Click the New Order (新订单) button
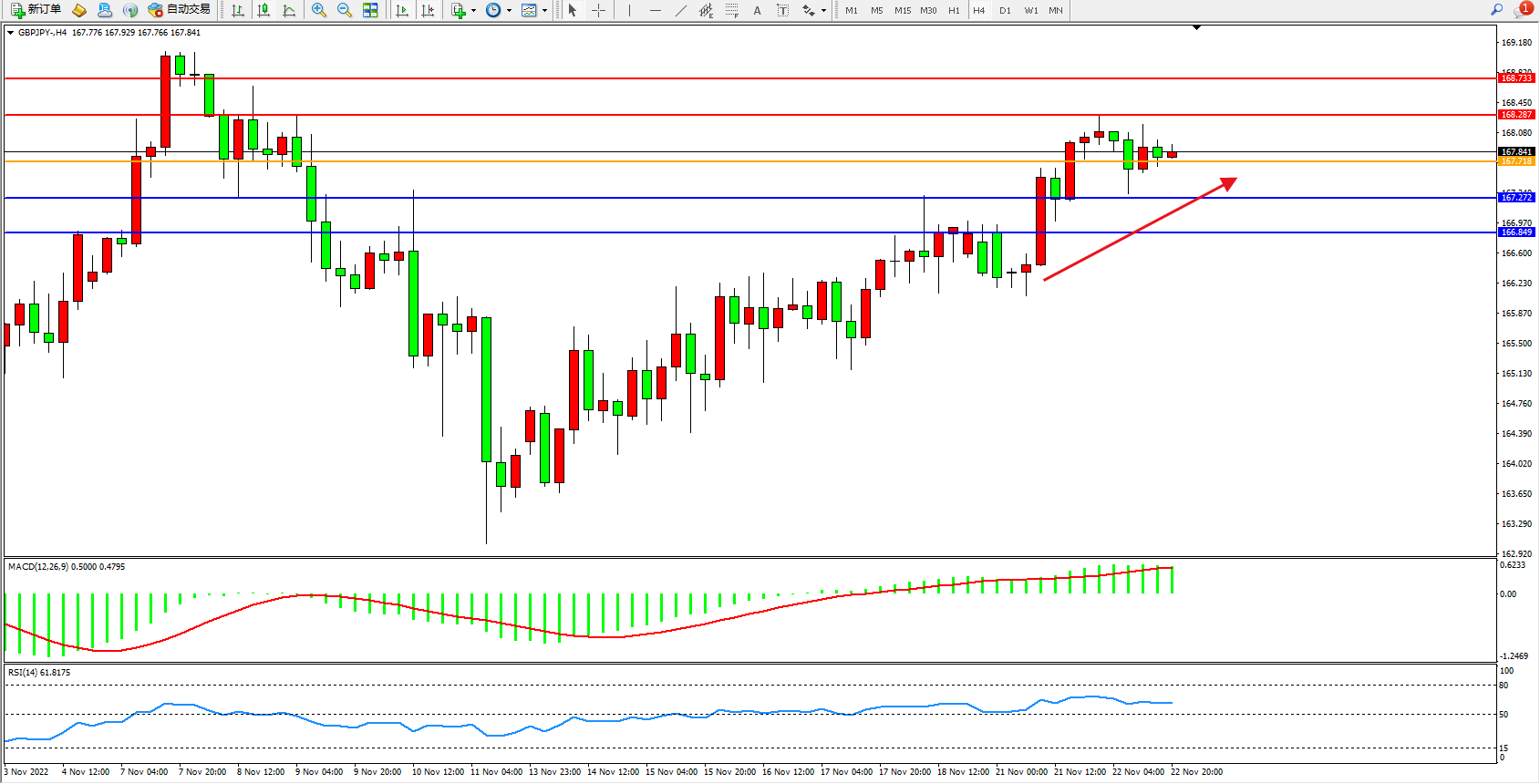This screenshot has height=784, width=1540. point(36,10)
